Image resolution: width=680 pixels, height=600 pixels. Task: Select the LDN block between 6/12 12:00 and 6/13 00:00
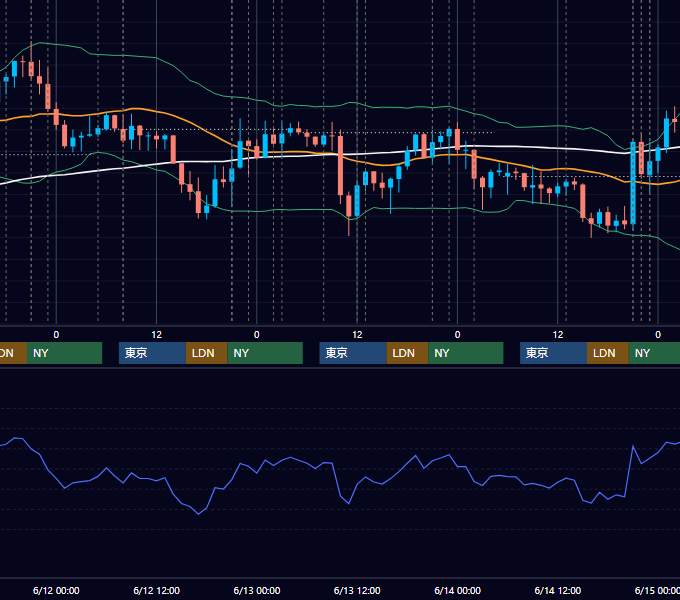[x=206, y=353]
